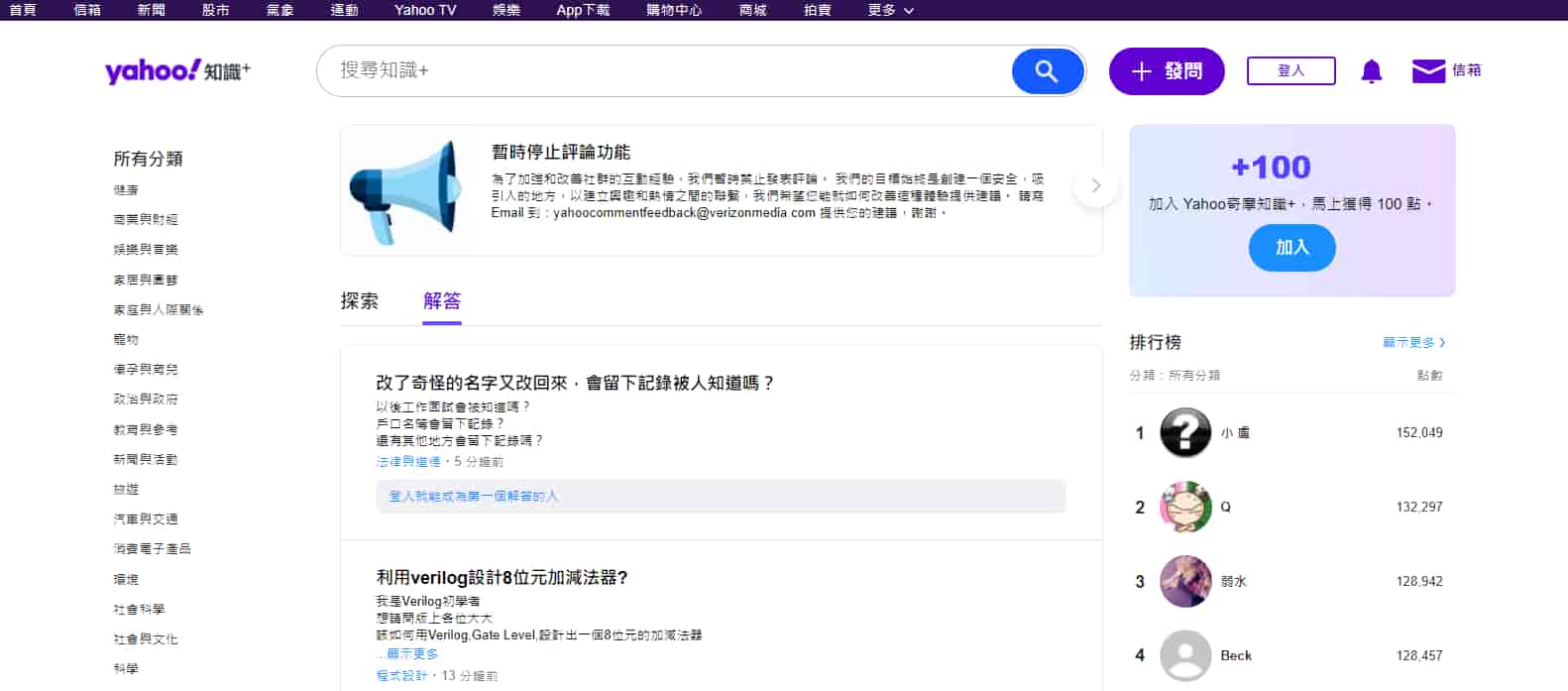Select the 解答 tab
This screenshot has height=691, width=1568.
(442, 300)
